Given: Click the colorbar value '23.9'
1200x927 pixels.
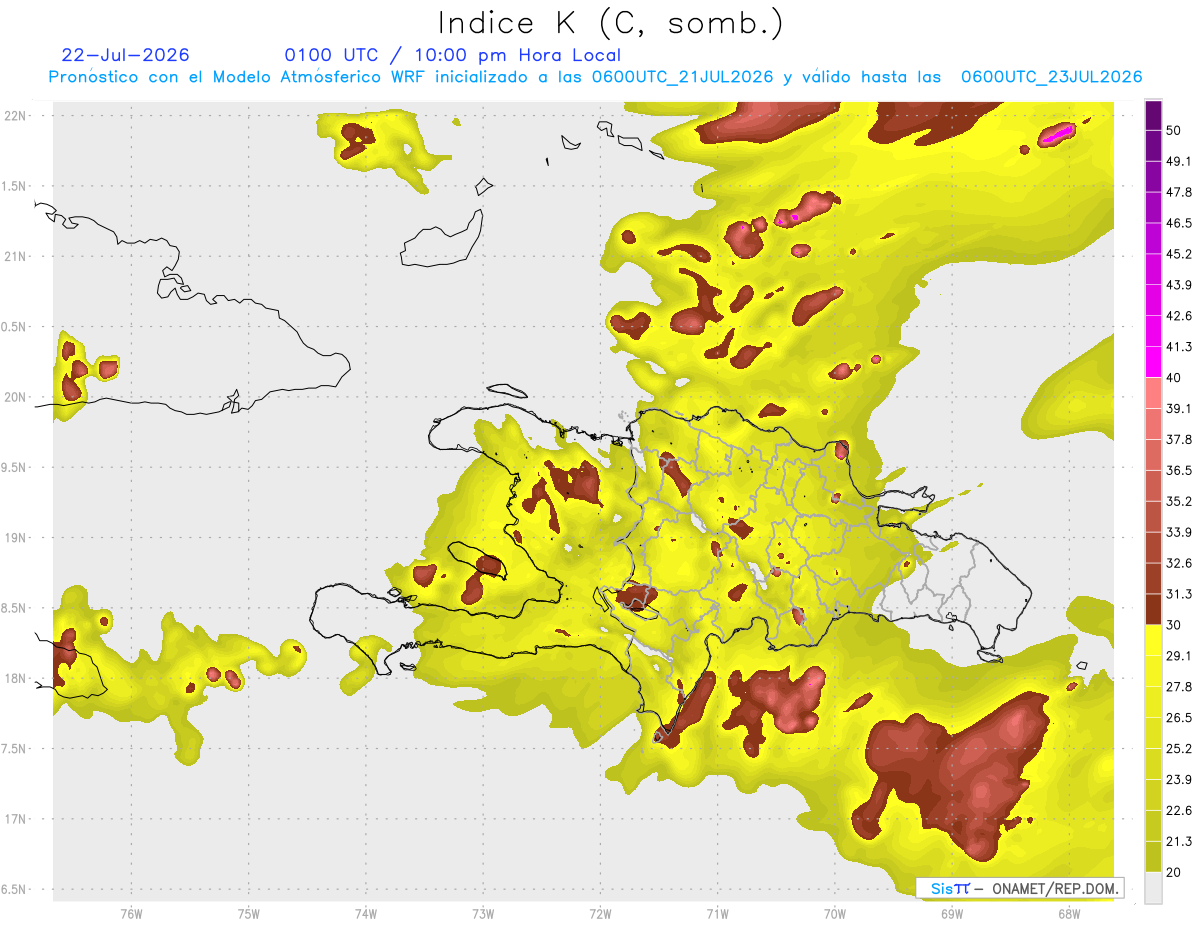Looking at the screenshot, I should (1179, 780).
